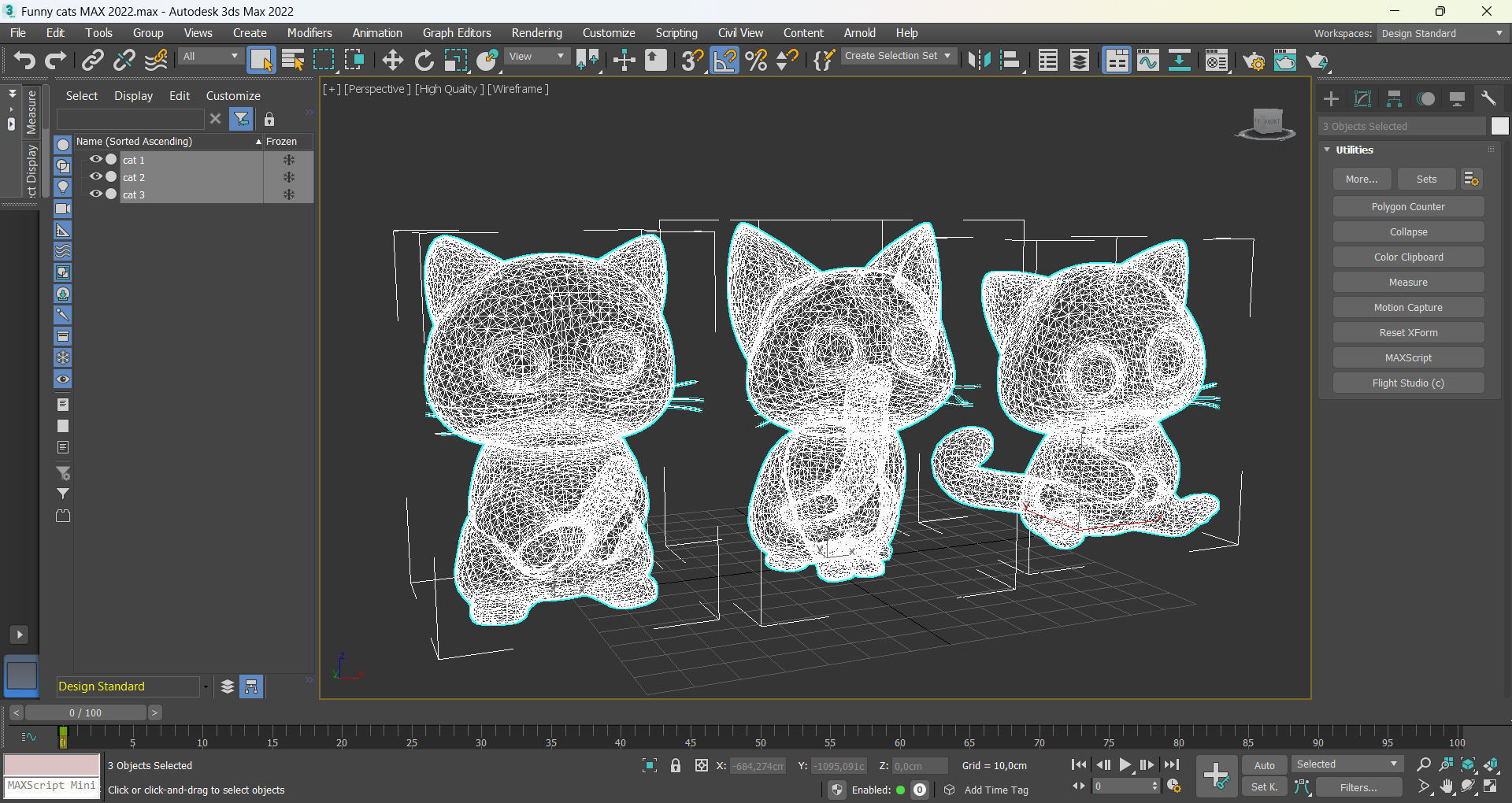
Task: Click the Scene Explorer search field
Action: pyautogui.click(x=131, y=119)
